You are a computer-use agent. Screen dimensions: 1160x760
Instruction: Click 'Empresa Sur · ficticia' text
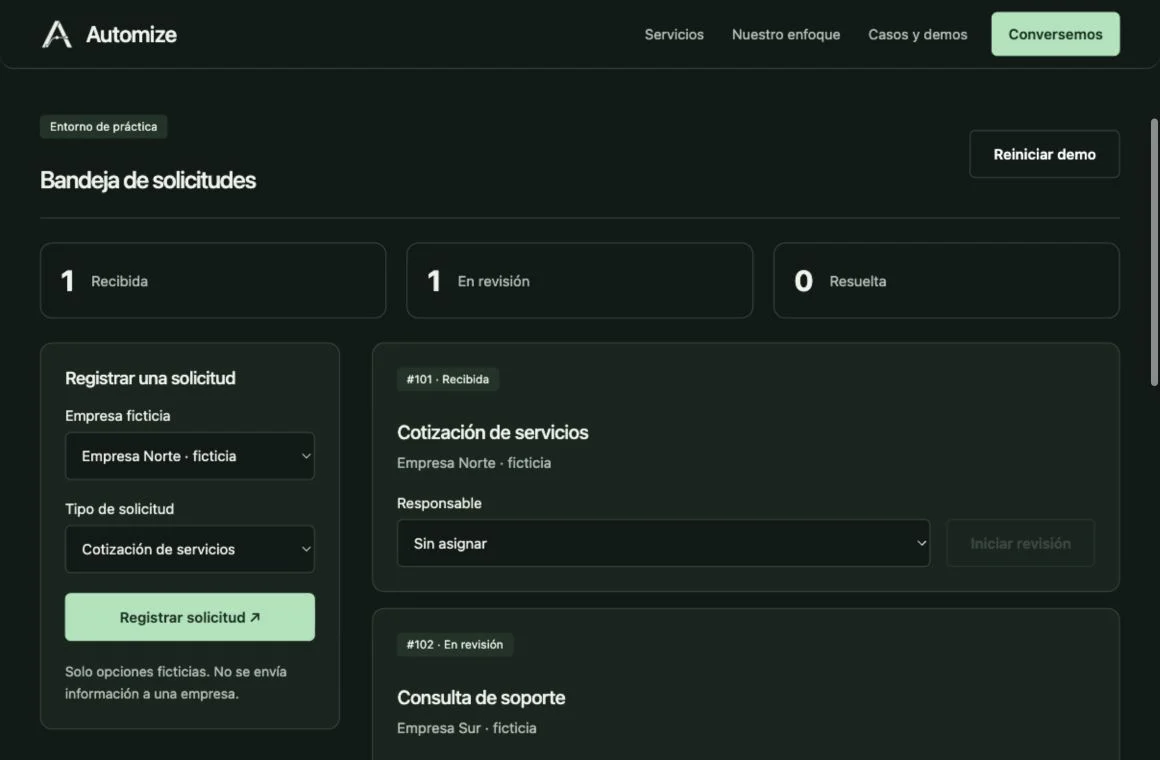pyautogui.click(x=467, y=728)
